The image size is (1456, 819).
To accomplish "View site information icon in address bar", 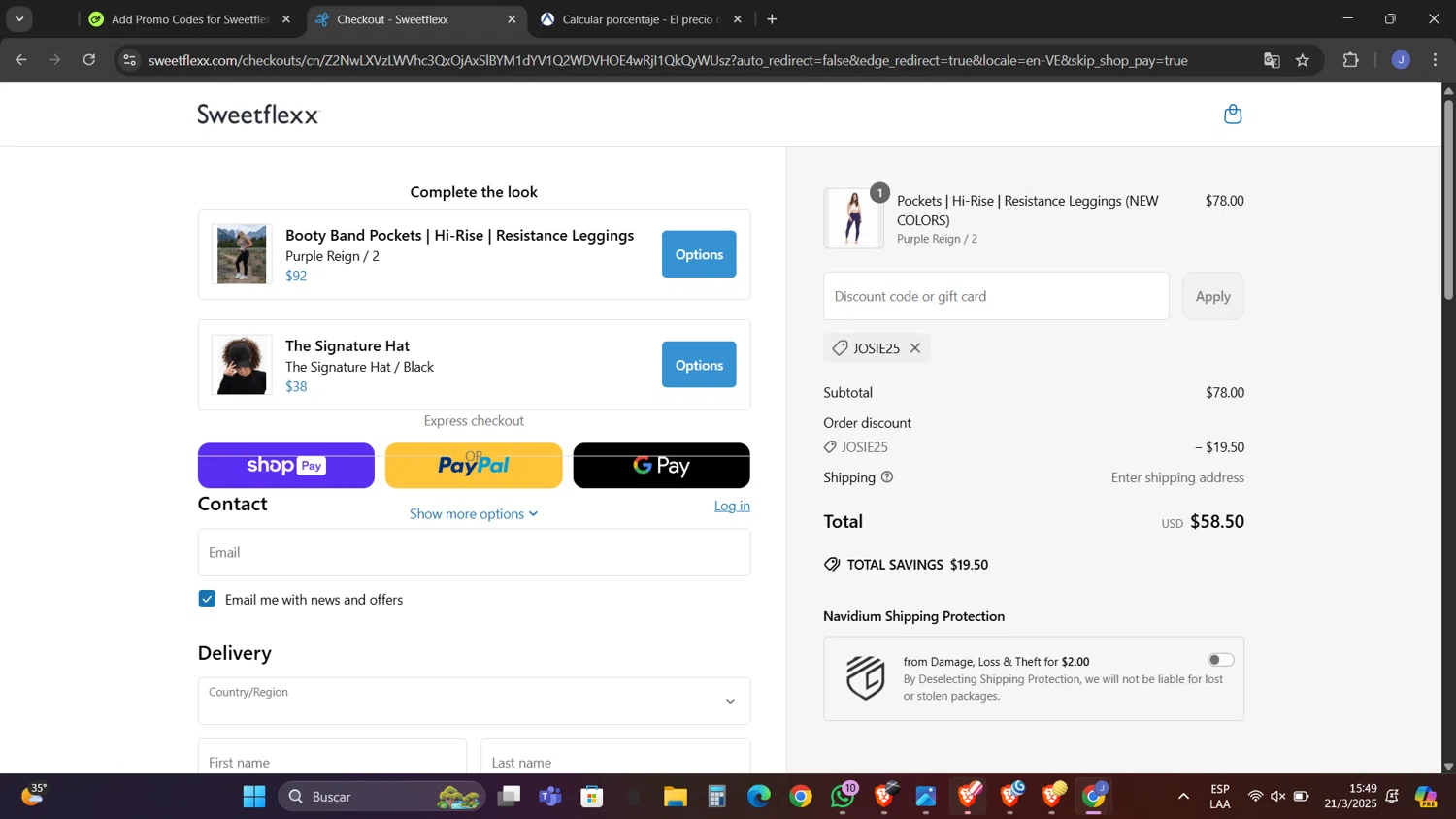I will click(130, 60).
